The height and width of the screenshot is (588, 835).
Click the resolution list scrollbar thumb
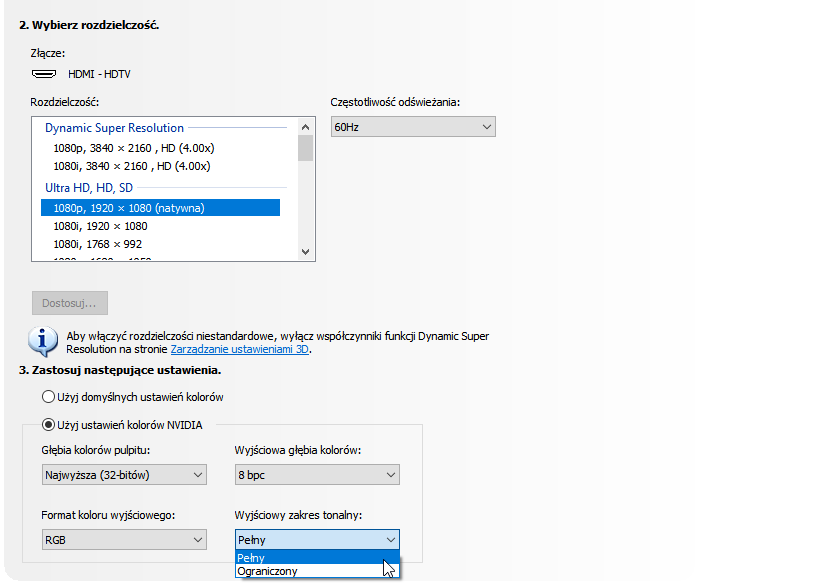click(305, 148)
